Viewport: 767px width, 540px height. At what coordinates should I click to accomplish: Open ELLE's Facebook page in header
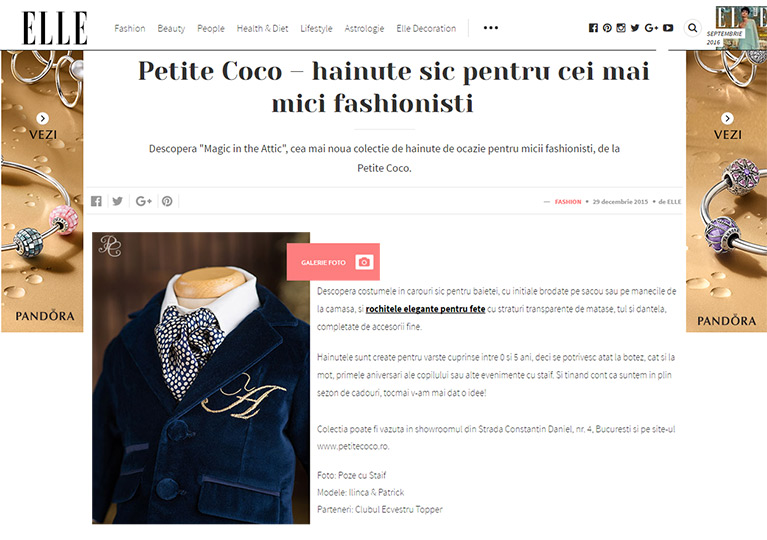[593, 28]
